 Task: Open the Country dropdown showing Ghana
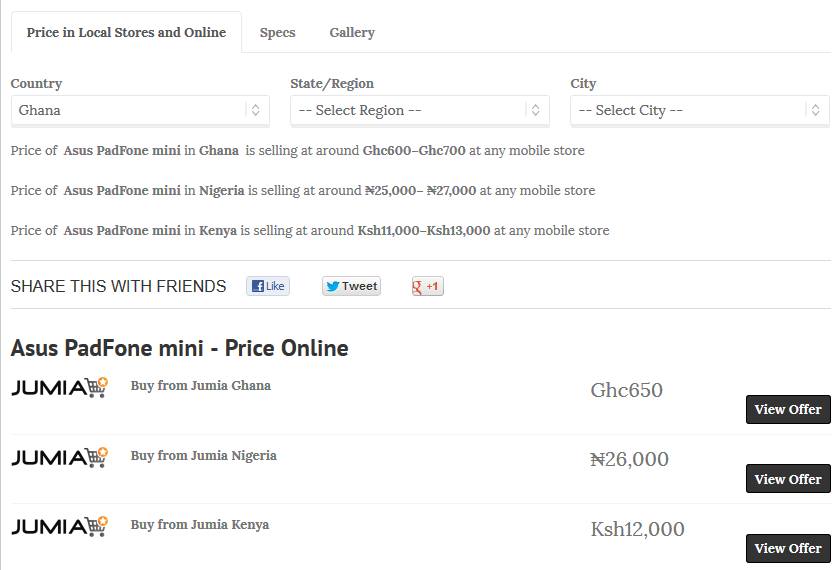pyautogui.click(x=140, y=110)
